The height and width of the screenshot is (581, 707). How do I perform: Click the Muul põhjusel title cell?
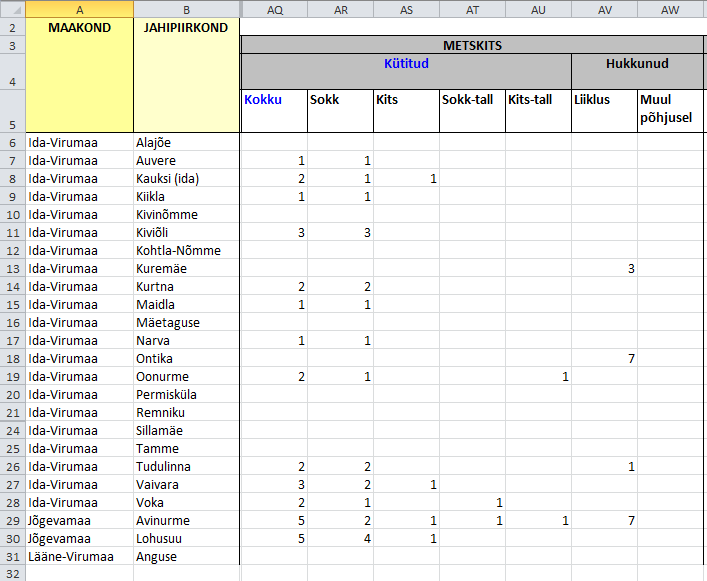point(671,110)
